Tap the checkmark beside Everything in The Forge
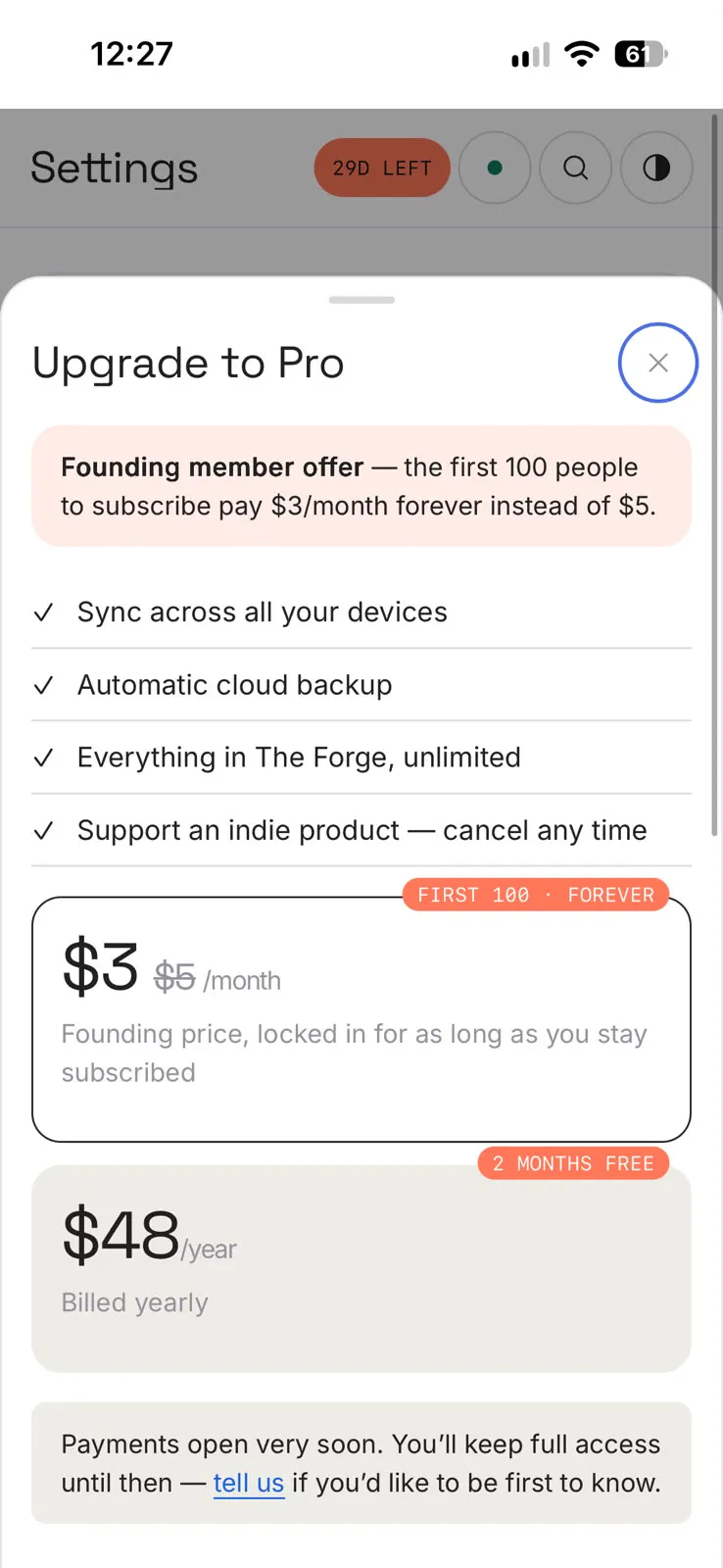723x1568 pixels. [43, 758]
